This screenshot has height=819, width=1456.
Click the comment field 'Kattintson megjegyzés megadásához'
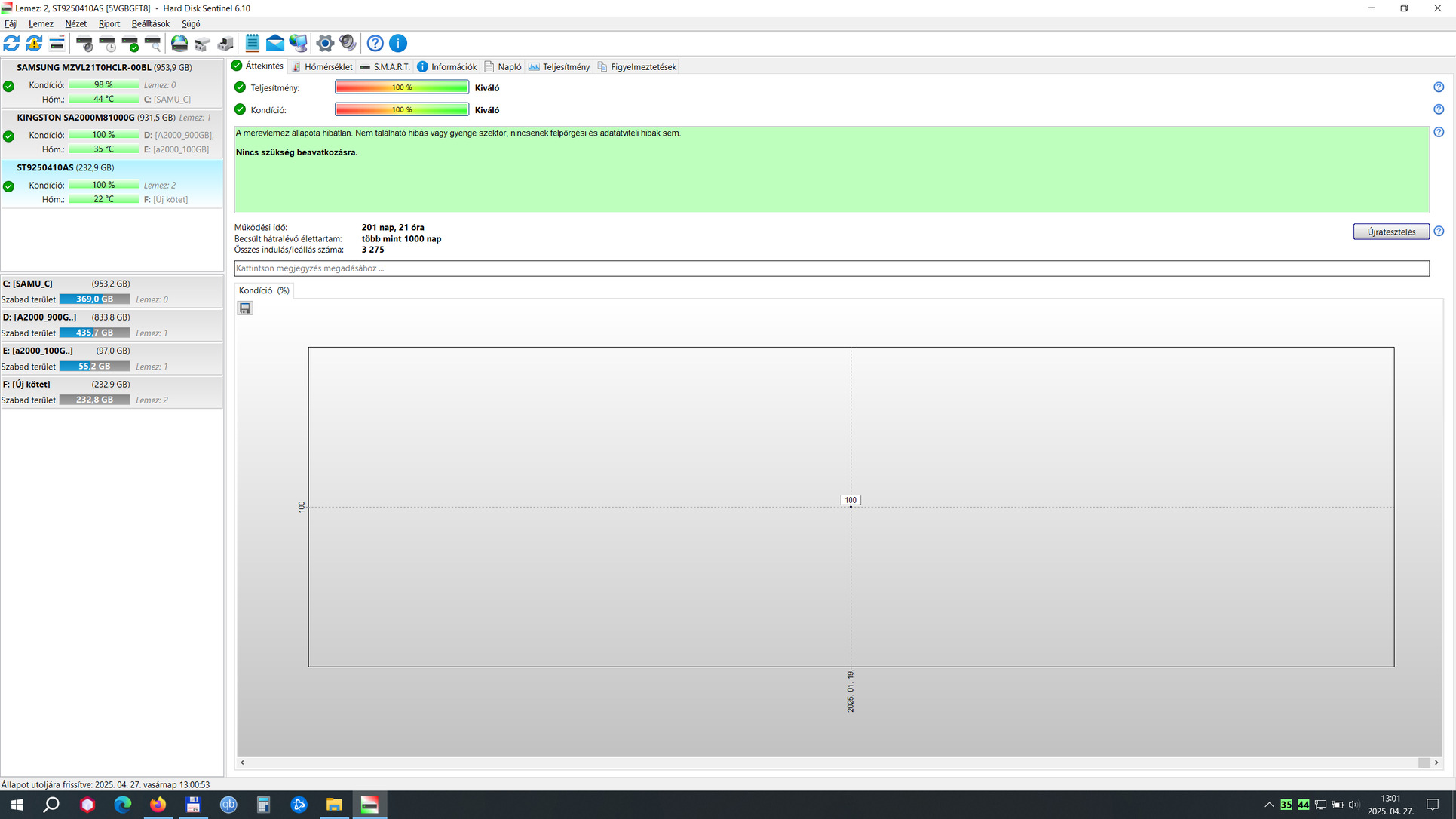[x=831, y=268]
